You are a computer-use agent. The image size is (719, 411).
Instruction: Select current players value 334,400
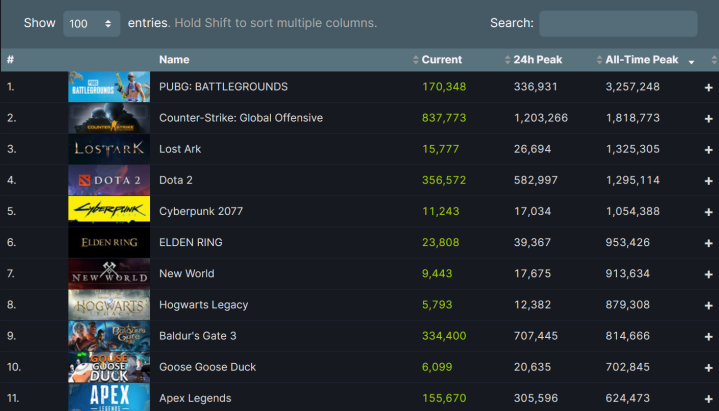coord(444,336)
